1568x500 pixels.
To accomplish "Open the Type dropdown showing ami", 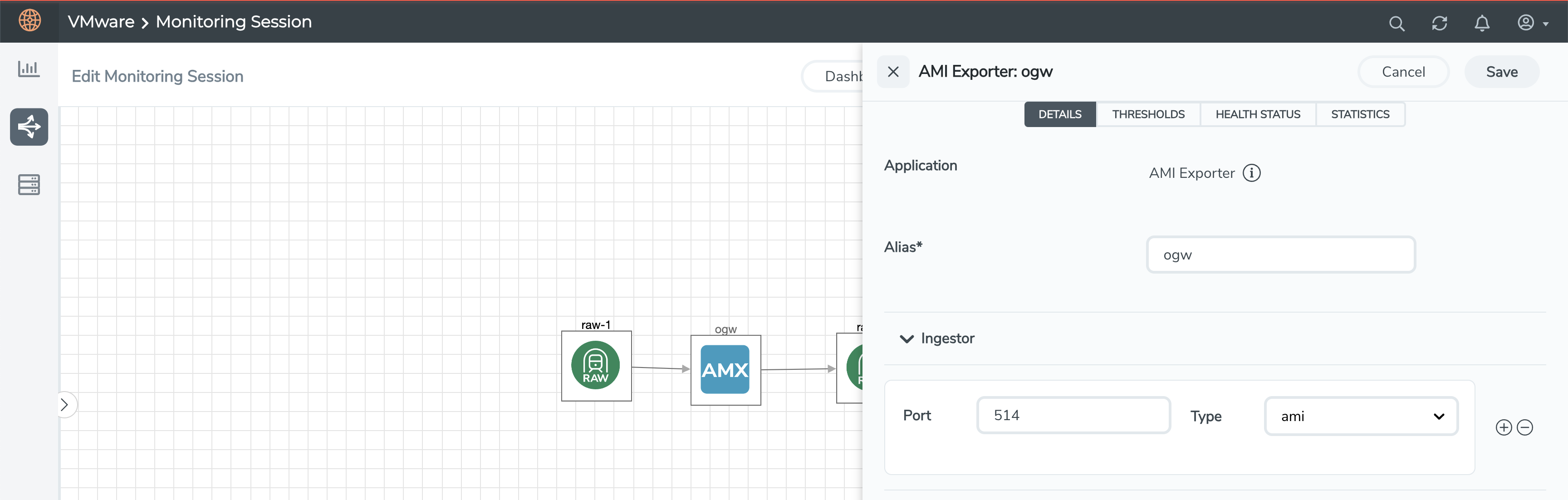I will click(1361, 416).
